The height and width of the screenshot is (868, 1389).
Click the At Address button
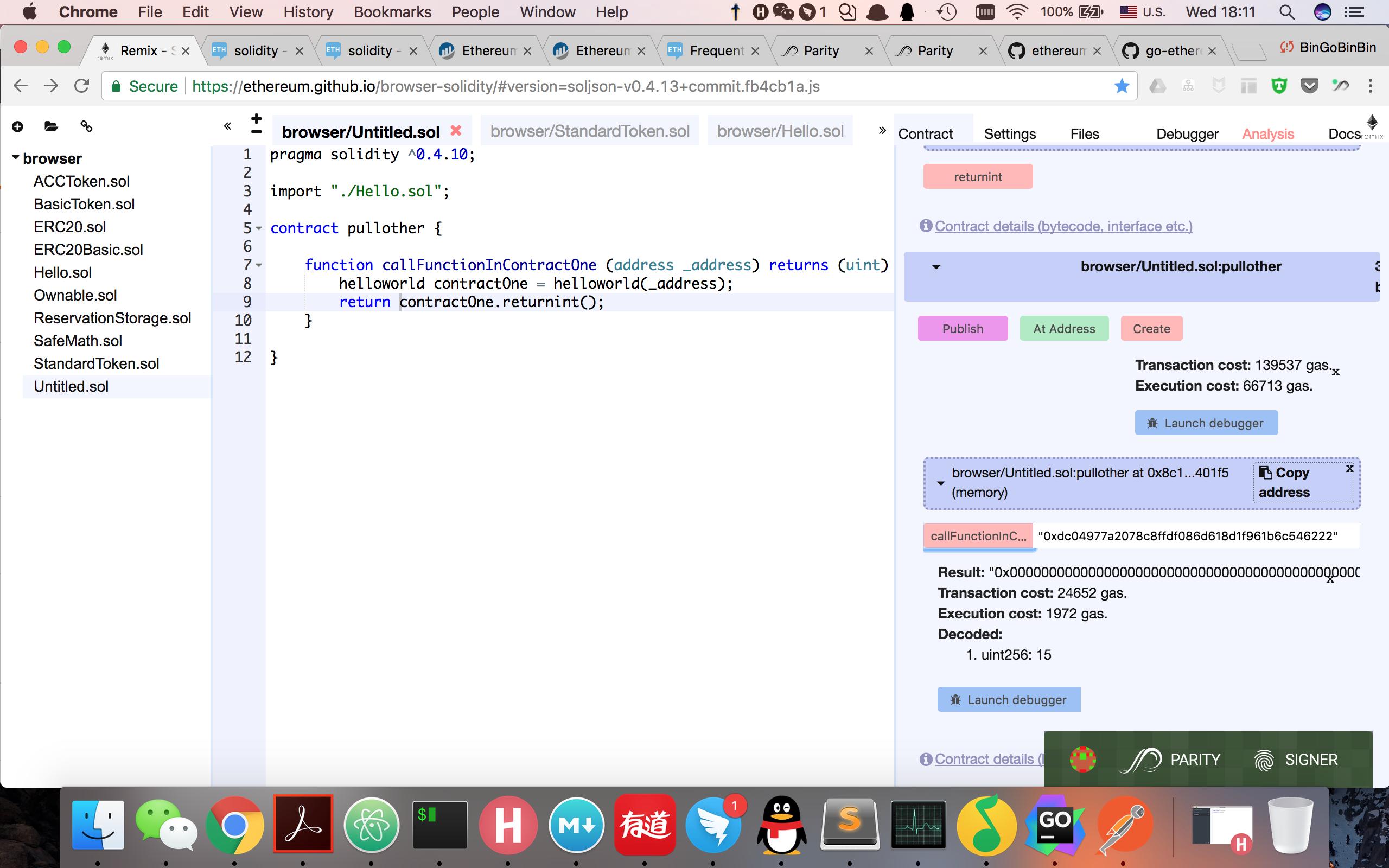1064,328
